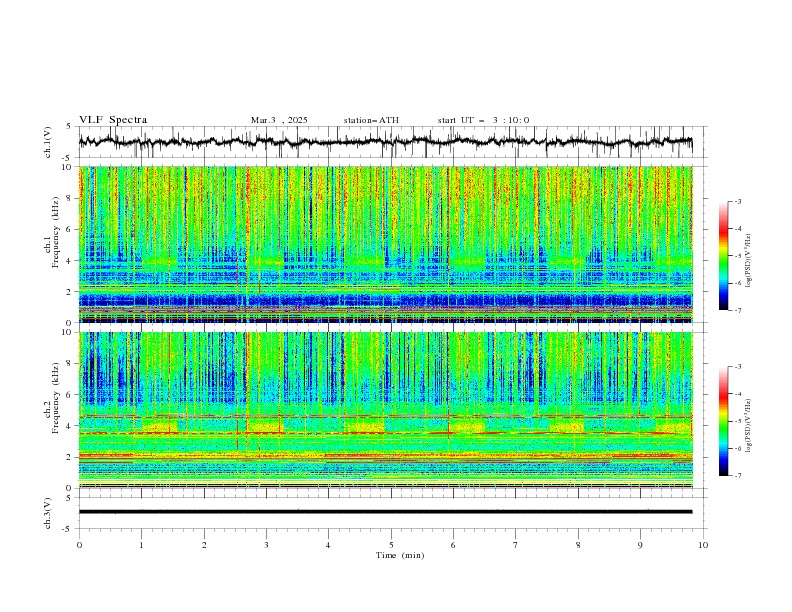
Task: Click the "VLF Spectra" title text
Action: 113,120
